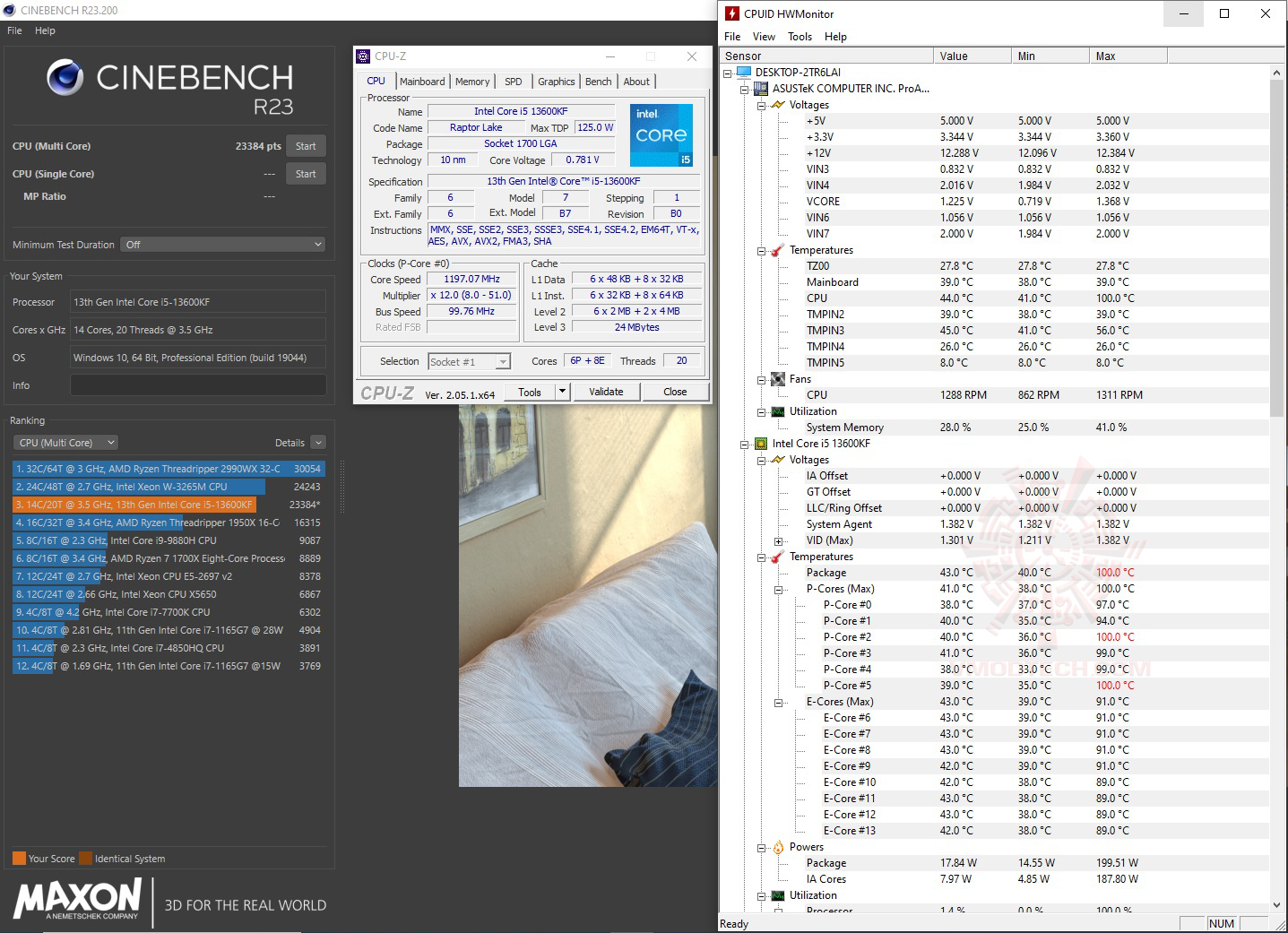Select the IA Cores power row
The width and height of the screenshot is (1288, 933).
click(995, 879)
